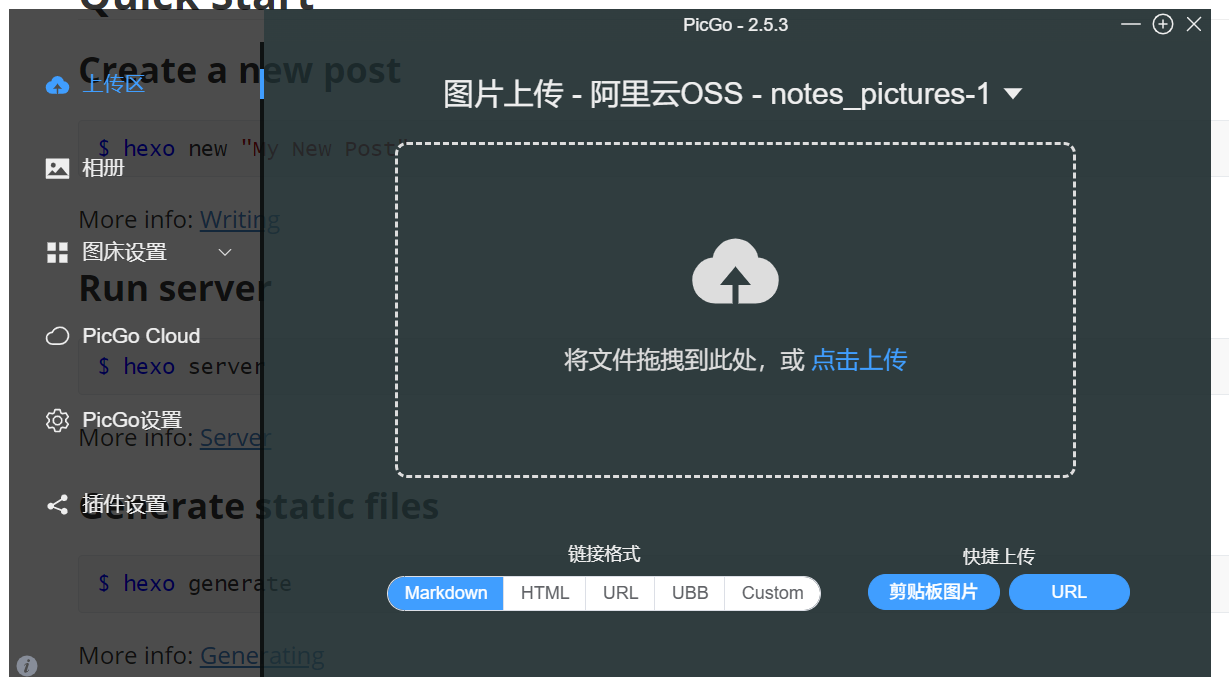This screenshot has width=1229, height=677.
Task: Click the 点击上传 link
Action: 859,360
